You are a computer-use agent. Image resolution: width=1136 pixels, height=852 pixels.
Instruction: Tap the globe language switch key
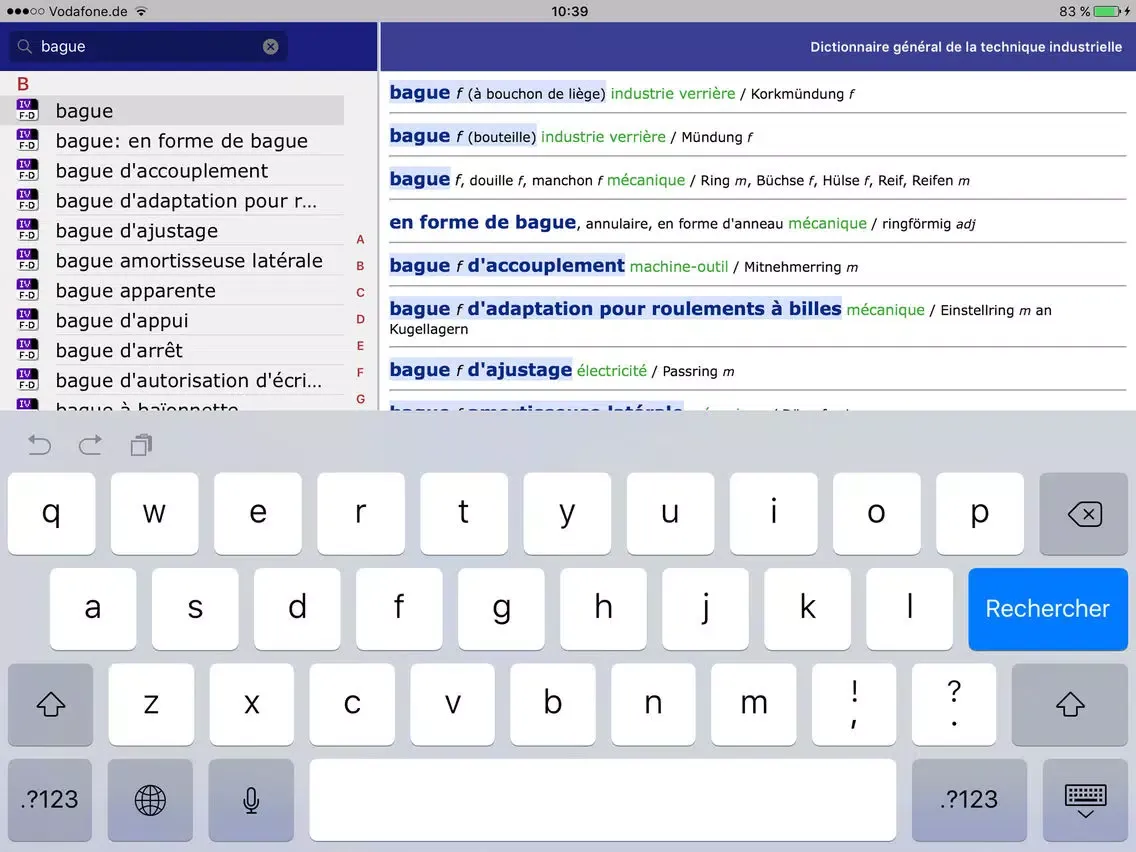pyautogui.click(x=150, y=800)
